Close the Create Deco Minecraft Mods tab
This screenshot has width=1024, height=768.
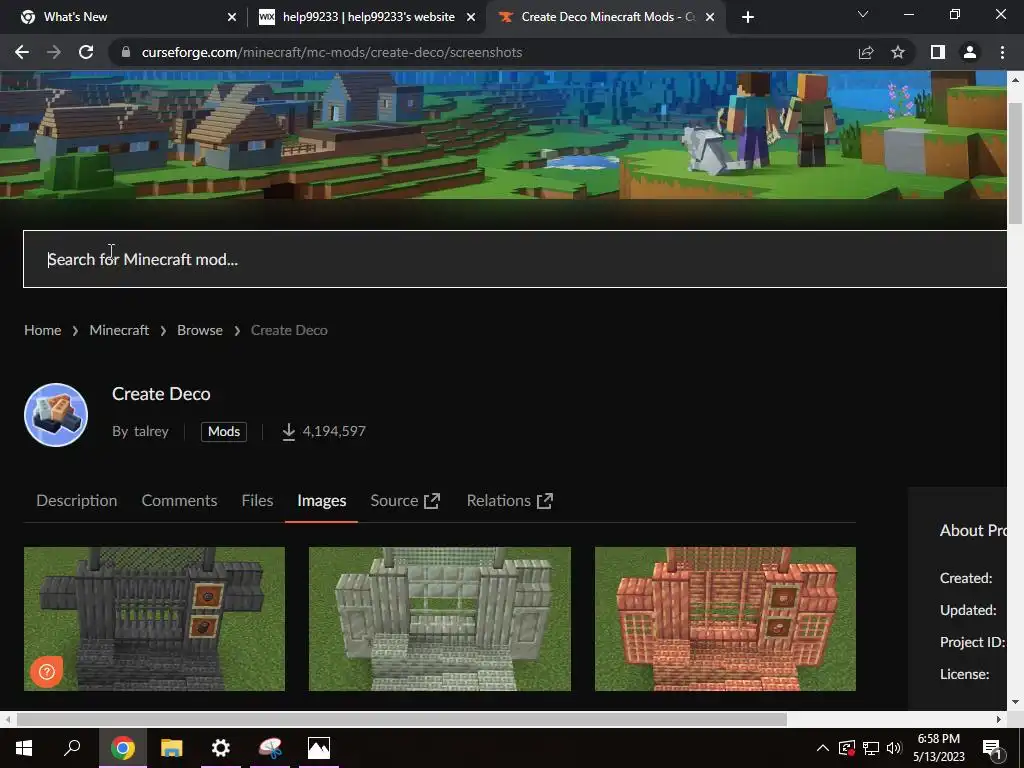pos(710,17)
